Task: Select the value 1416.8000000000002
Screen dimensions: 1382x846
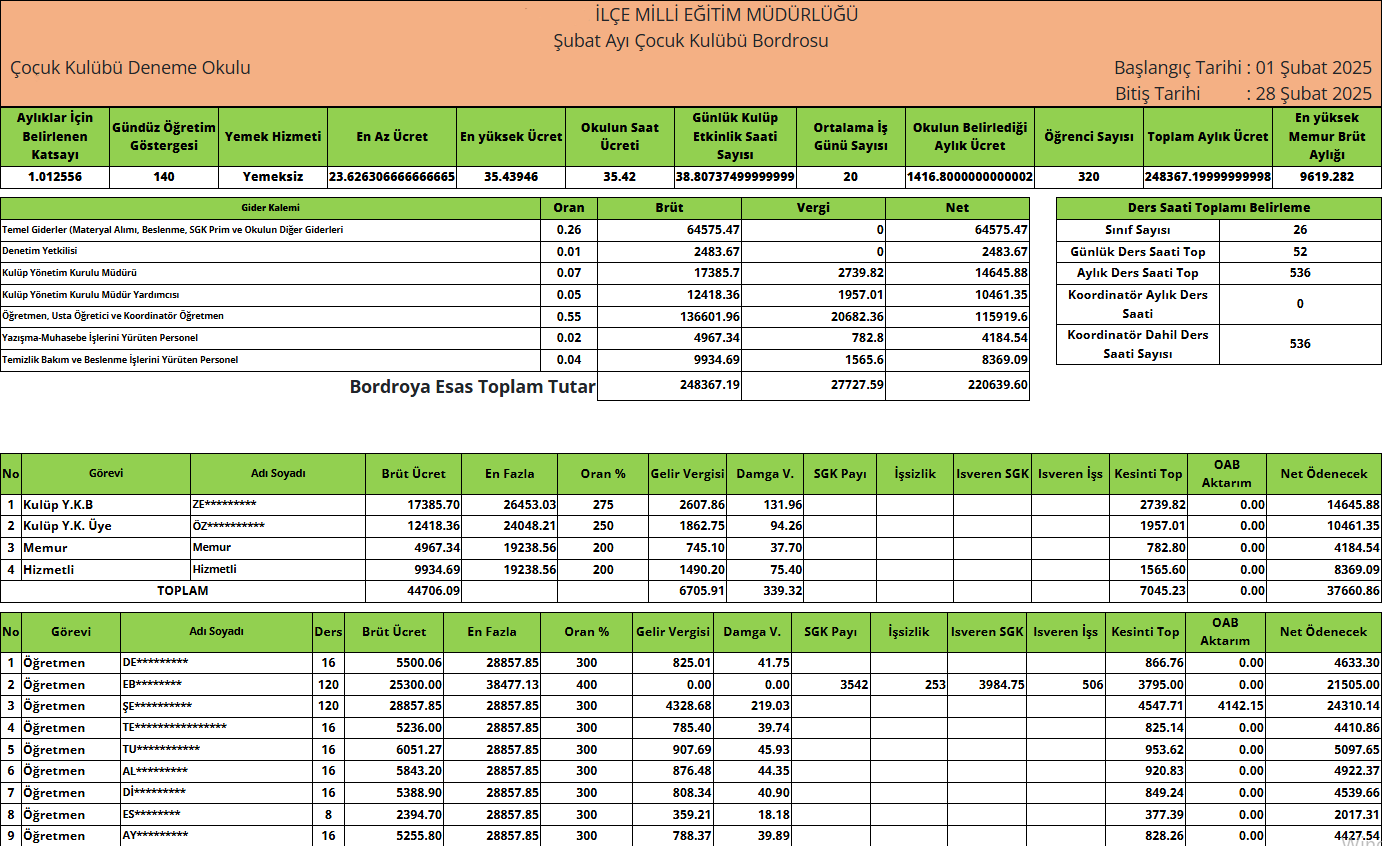Action: point(970,177)
